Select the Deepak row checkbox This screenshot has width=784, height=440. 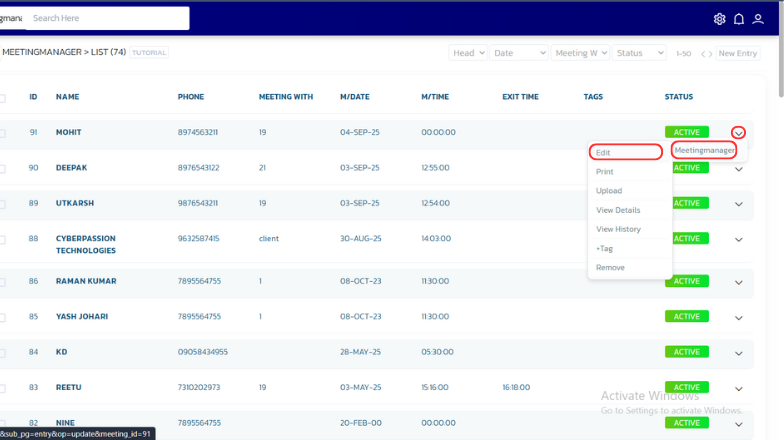coord(2,168)
